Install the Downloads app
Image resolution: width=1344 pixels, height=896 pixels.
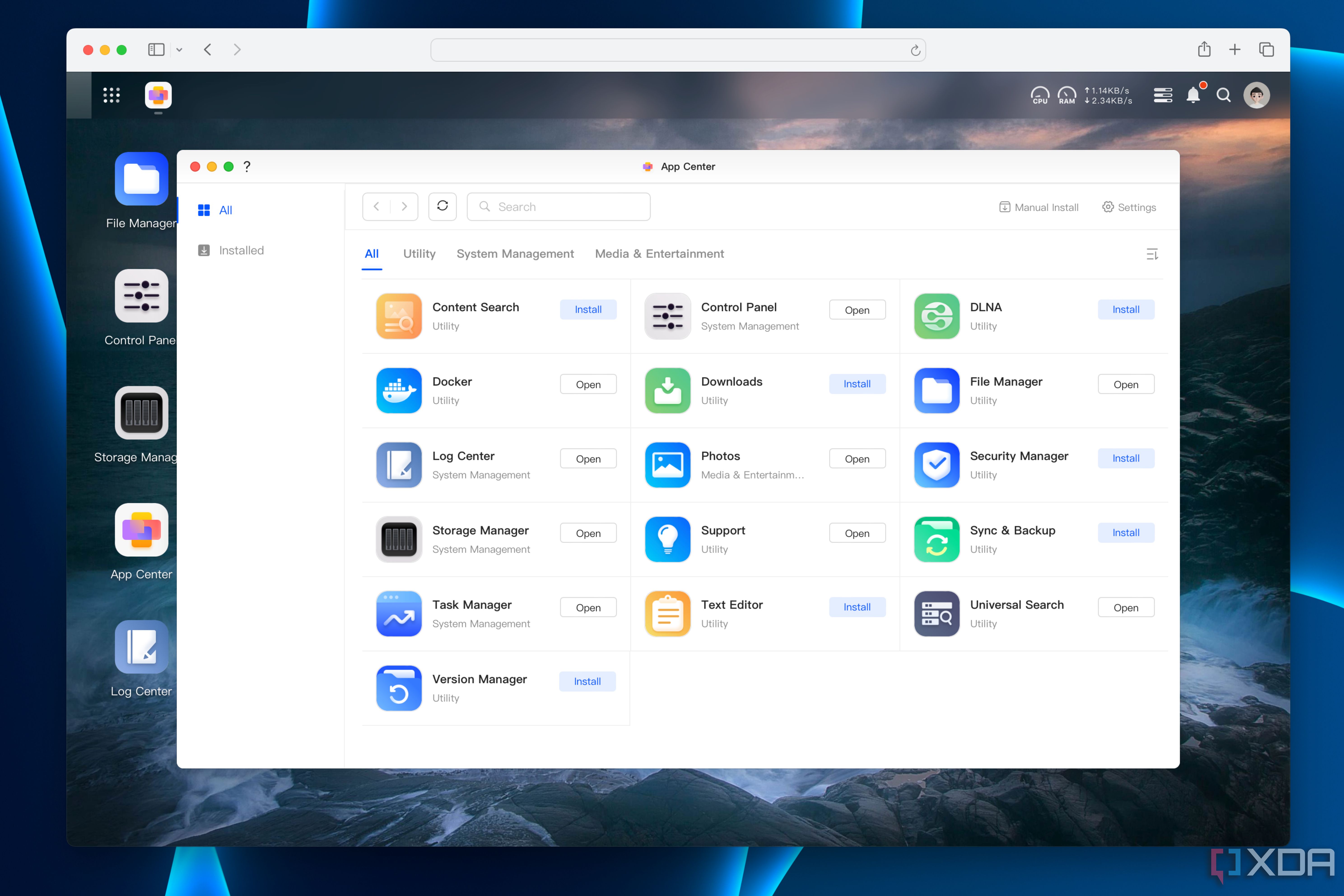tap(857, 384)
